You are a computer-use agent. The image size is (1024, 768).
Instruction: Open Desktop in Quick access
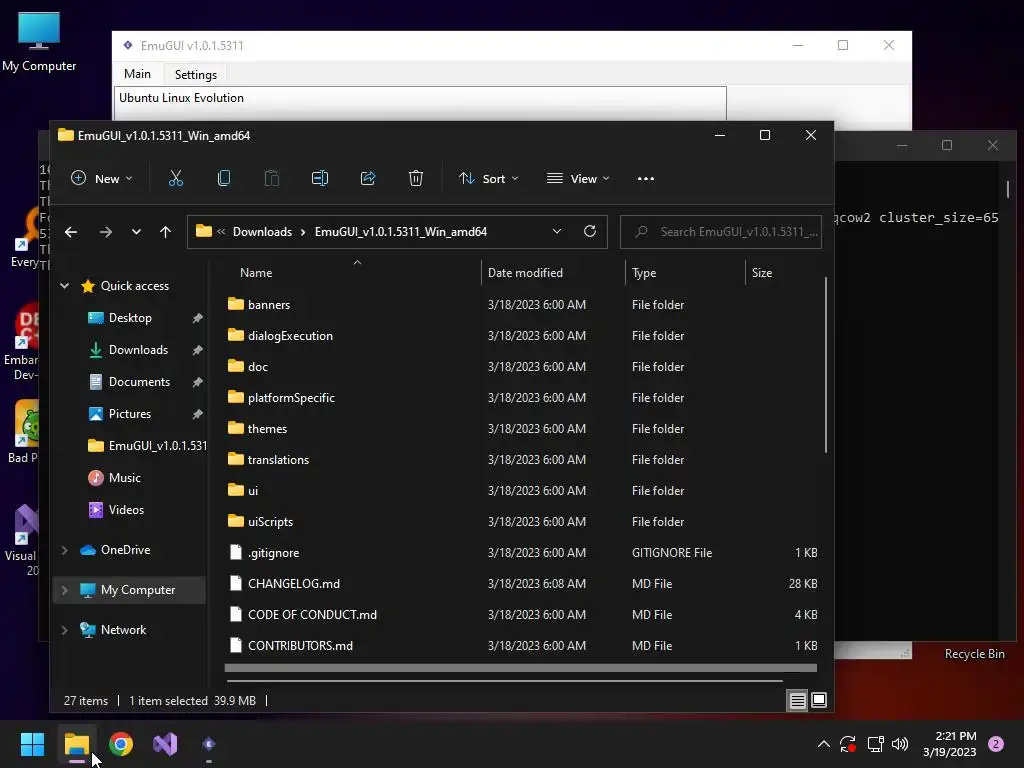[130, 317]
